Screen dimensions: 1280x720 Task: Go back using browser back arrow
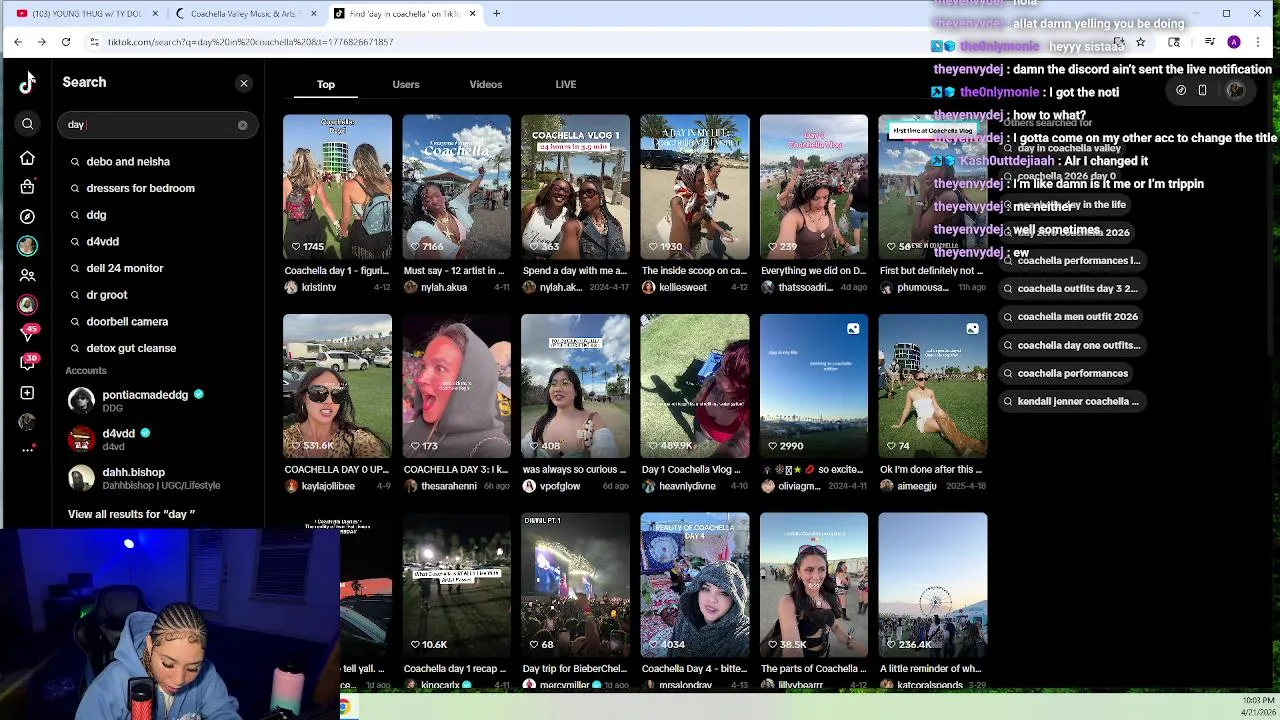18,42
